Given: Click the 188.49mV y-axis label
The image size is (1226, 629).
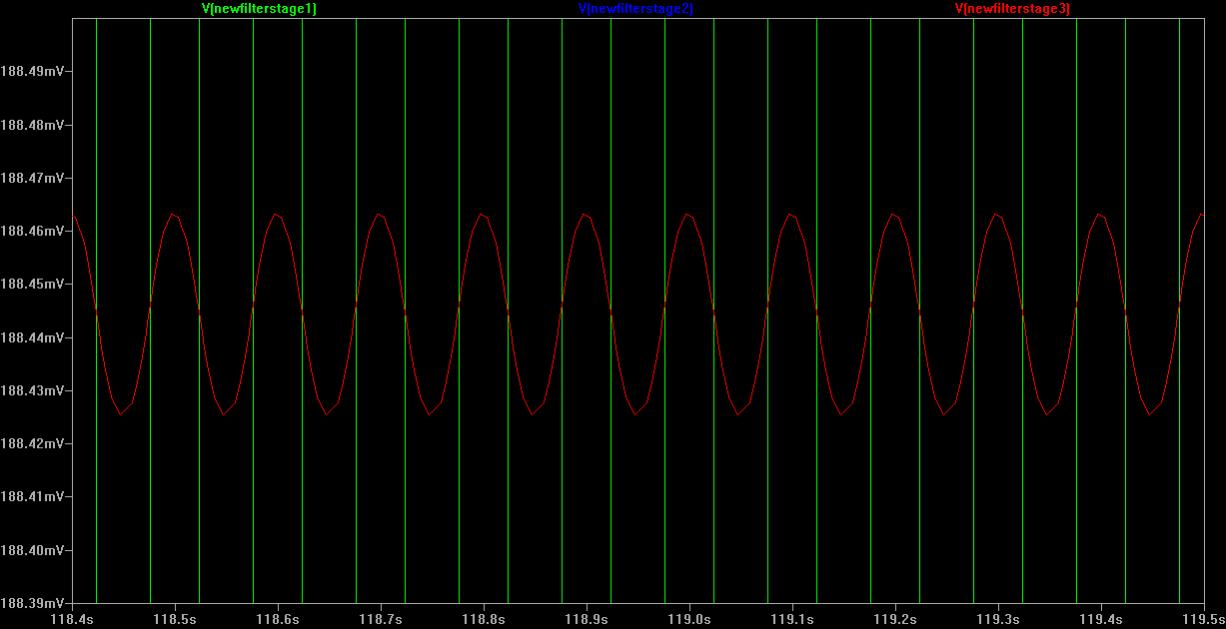Looking at the screenshot, I should [32, 72].
